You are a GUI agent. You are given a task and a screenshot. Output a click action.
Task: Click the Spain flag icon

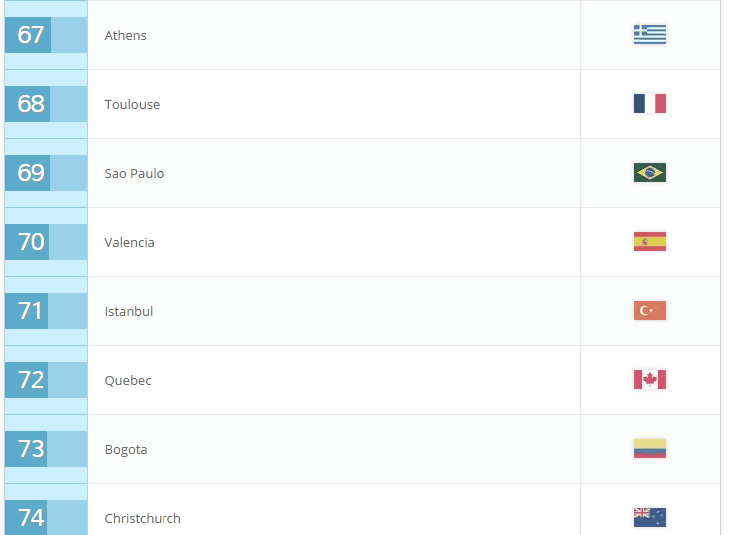pos(649,241)
